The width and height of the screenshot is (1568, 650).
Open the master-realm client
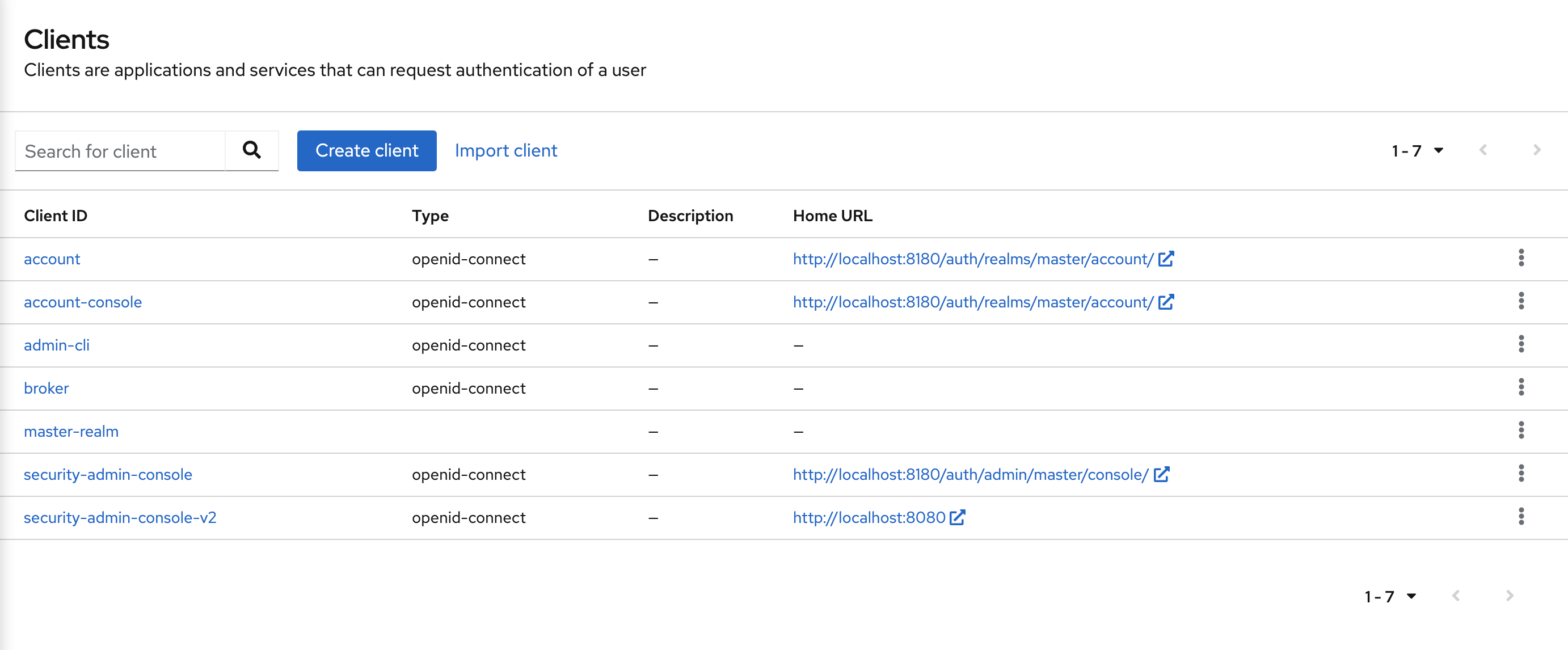71,432
